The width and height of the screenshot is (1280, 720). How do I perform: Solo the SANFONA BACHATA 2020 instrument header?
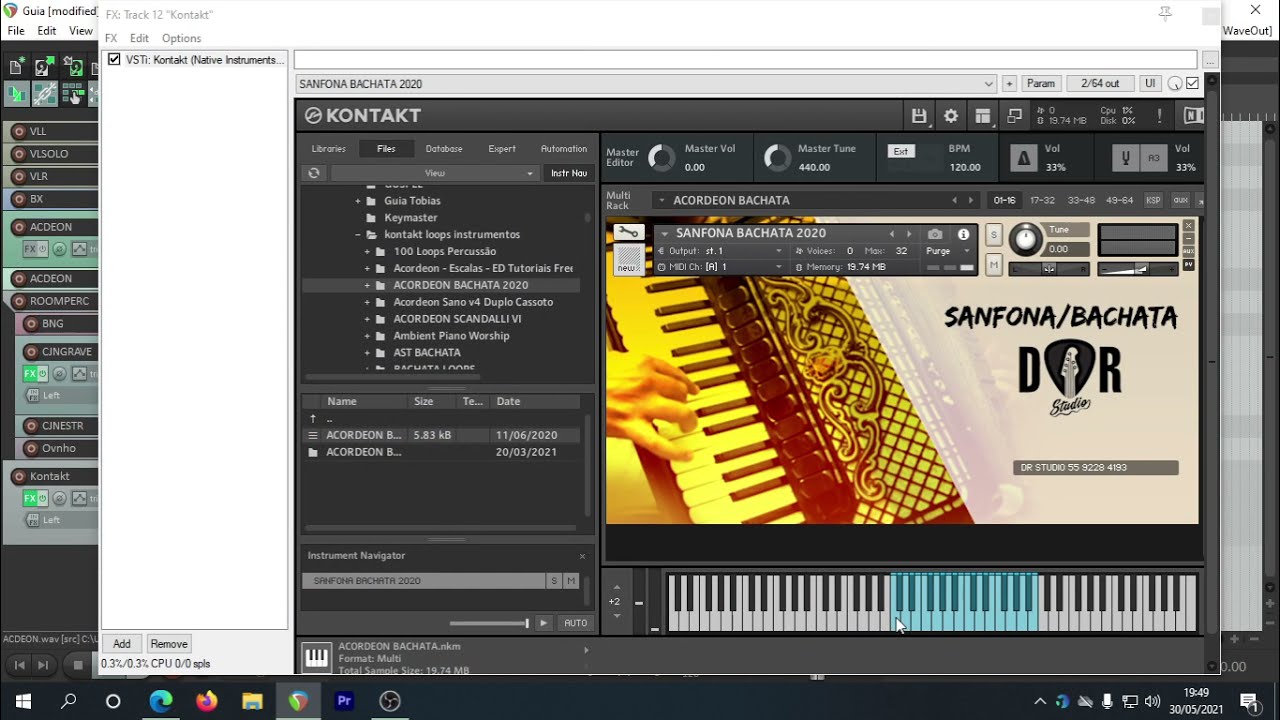click(994, 235)
